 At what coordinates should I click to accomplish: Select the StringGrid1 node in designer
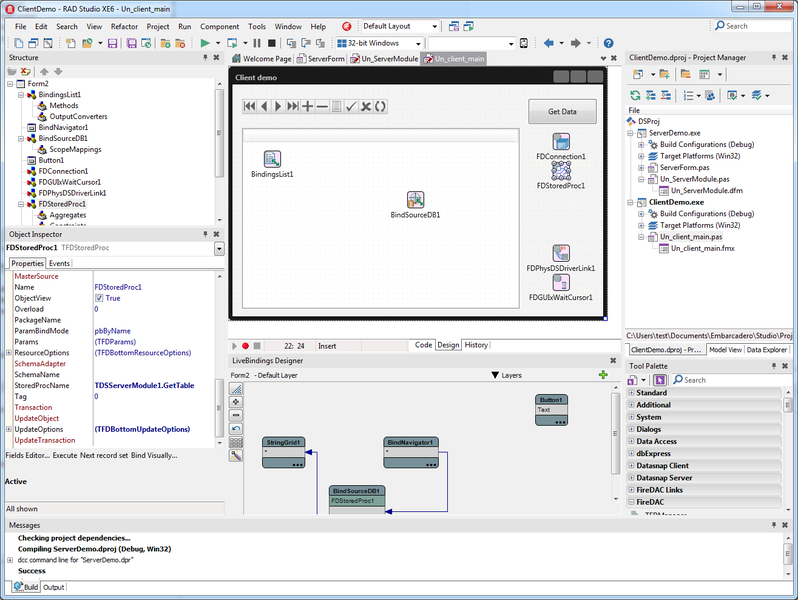point(283,452)
